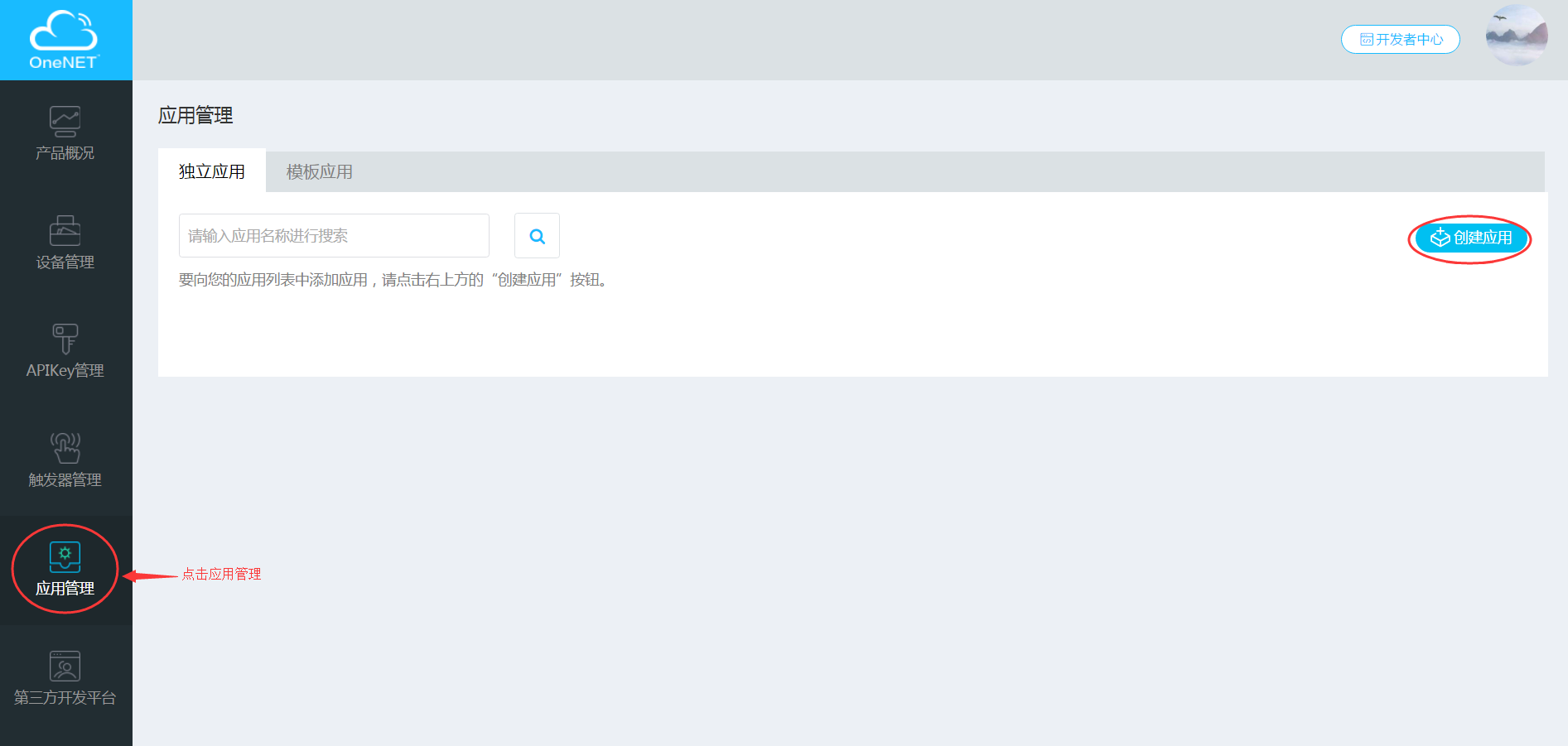1568x746 pixels.
Task: Switch to the 模板应用 tab
Action: click(x=320, y=171)
